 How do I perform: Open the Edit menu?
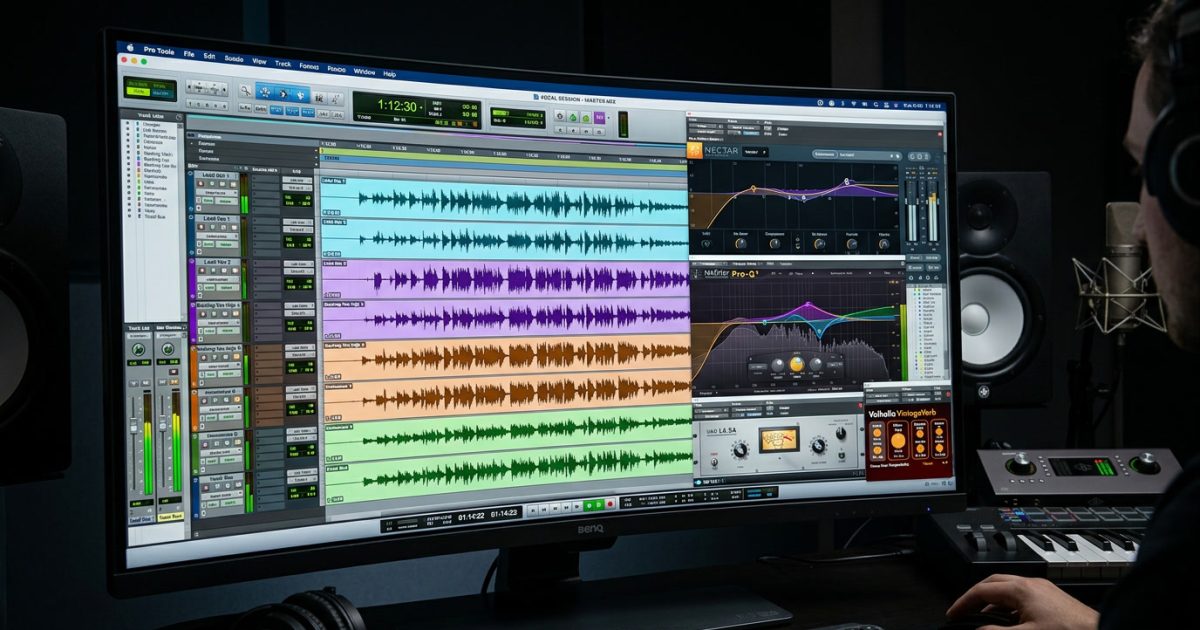click(209, 55)
